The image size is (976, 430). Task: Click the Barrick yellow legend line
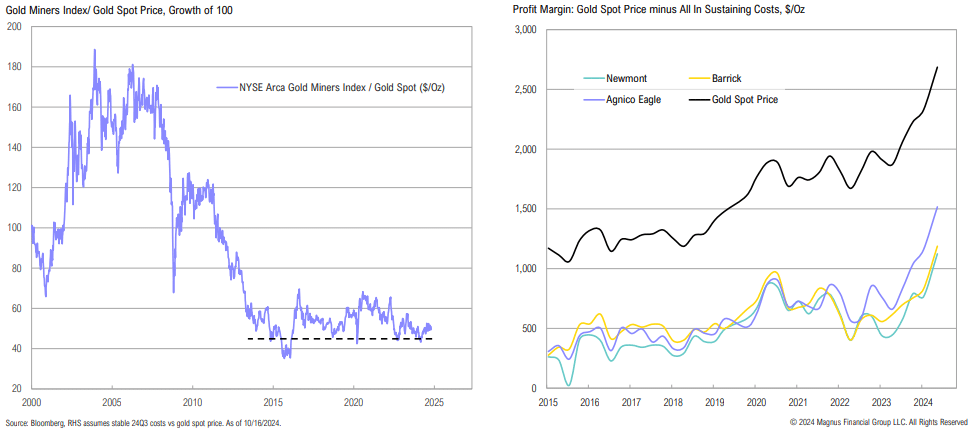702,76
